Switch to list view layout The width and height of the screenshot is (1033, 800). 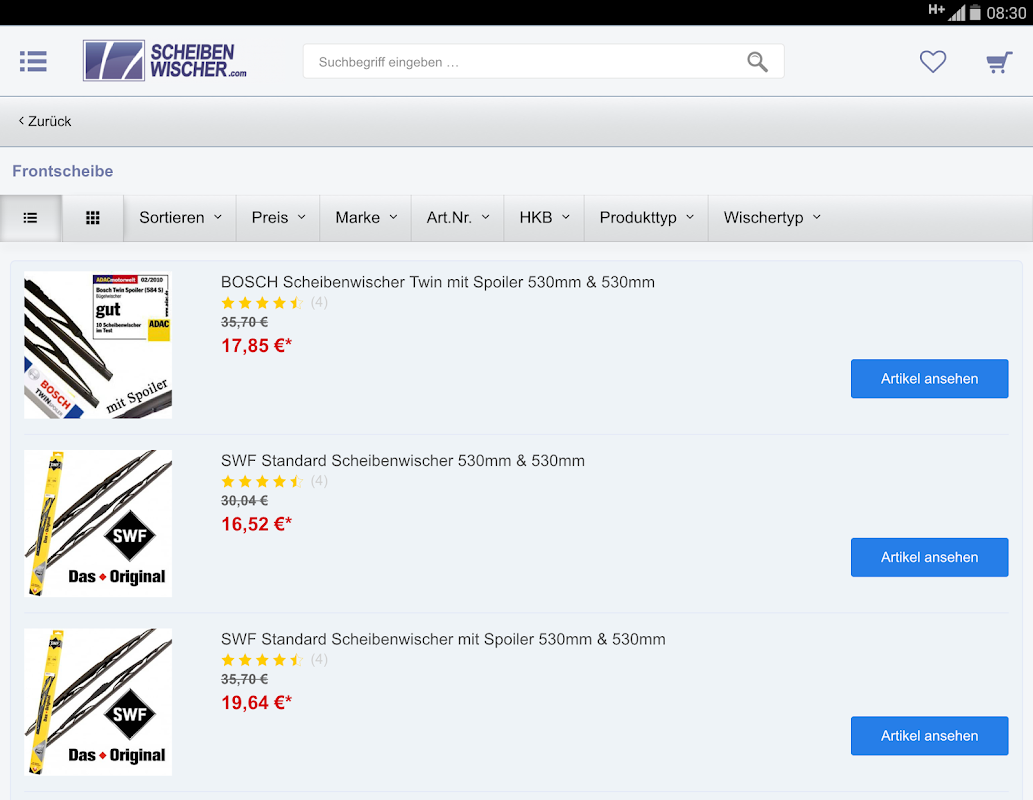tap(30, 218)
